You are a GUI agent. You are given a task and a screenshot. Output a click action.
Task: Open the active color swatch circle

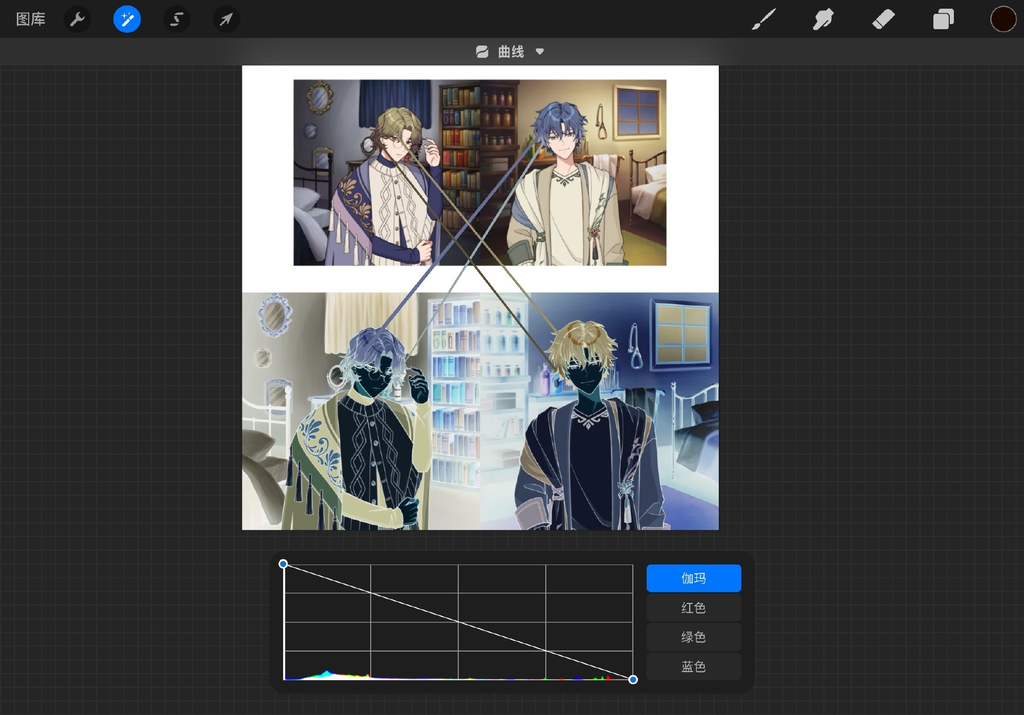click(1003, 19)
